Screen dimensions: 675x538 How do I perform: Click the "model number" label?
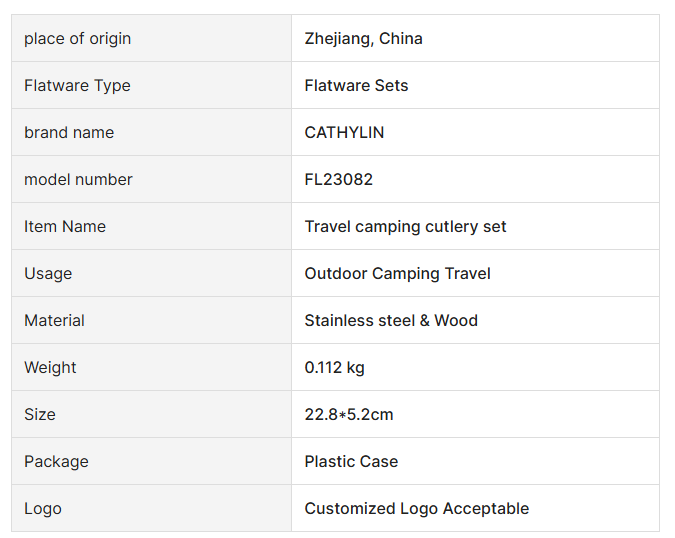[x=78, y=180]
